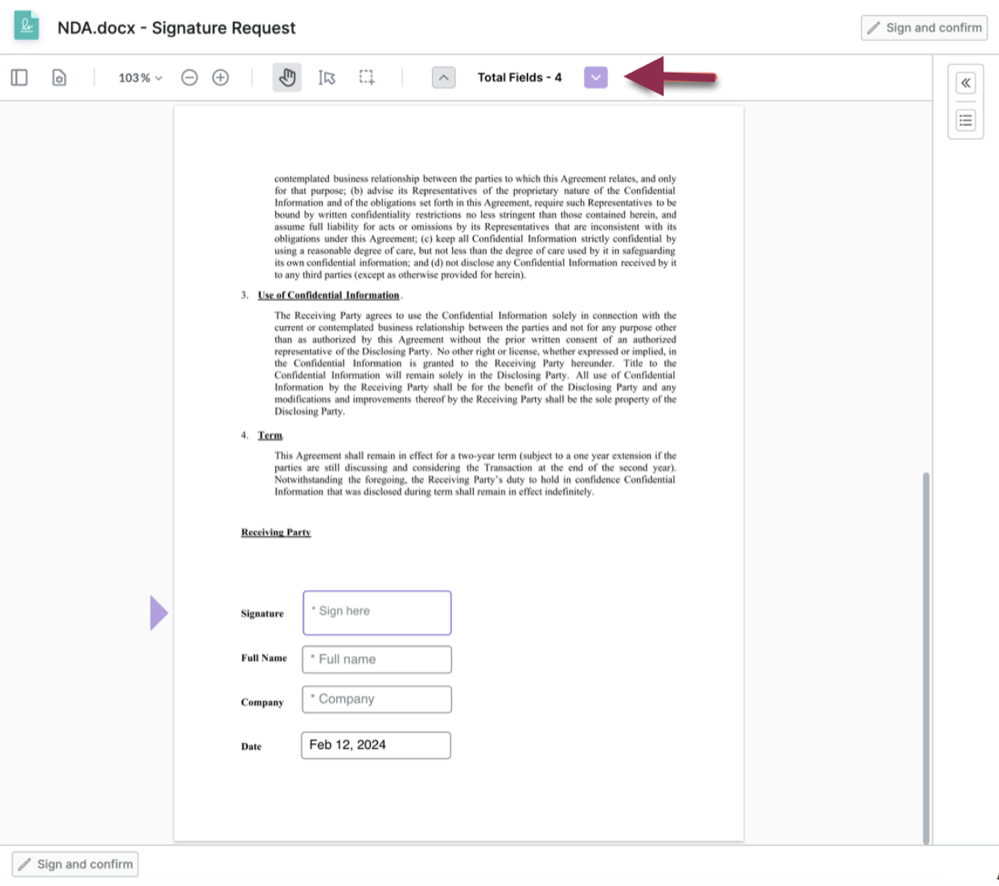Click Sign and confirm in the header
The width and height of the screenshot is (999, 886).
tap(923, 27)
